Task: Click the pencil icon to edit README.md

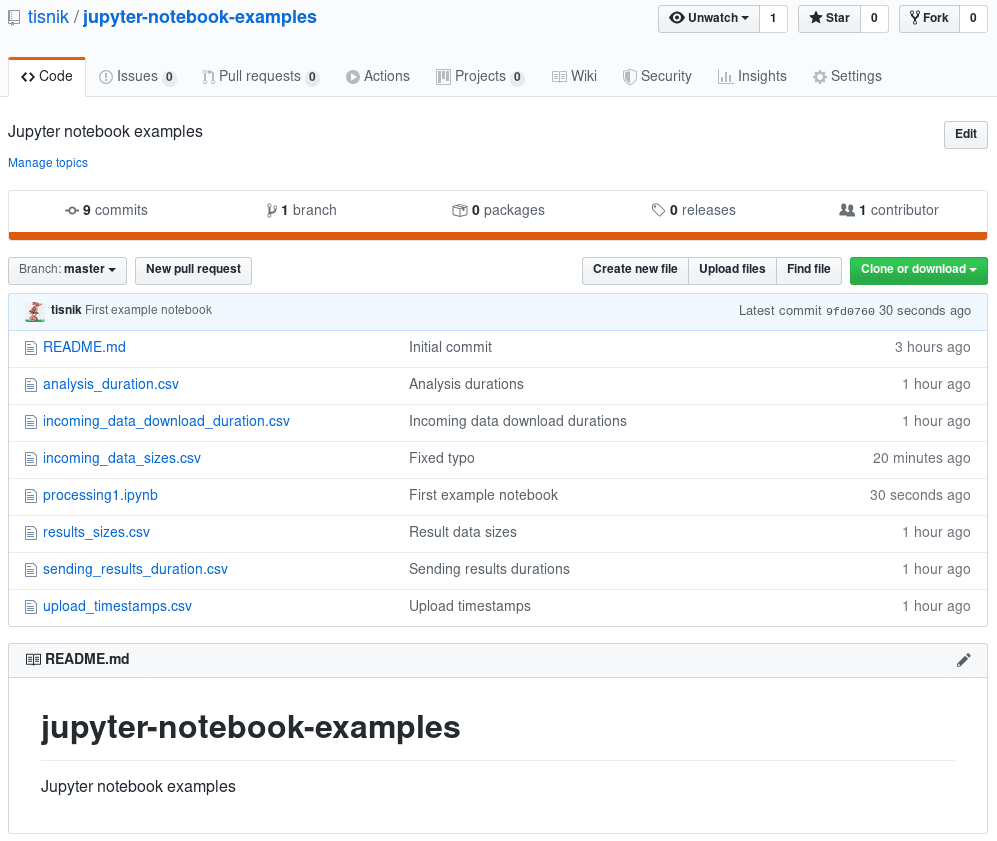Action: [x=963, y=660]
